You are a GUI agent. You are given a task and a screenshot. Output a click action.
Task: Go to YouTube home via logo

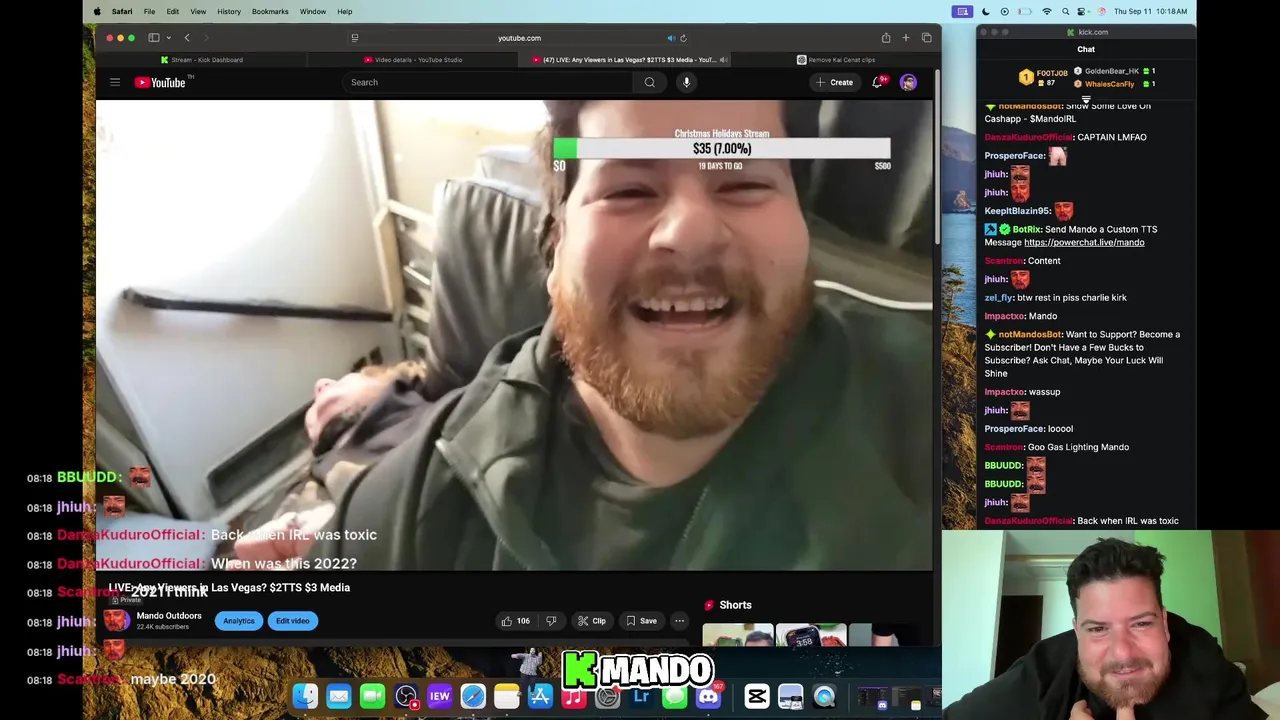[160, 82]
